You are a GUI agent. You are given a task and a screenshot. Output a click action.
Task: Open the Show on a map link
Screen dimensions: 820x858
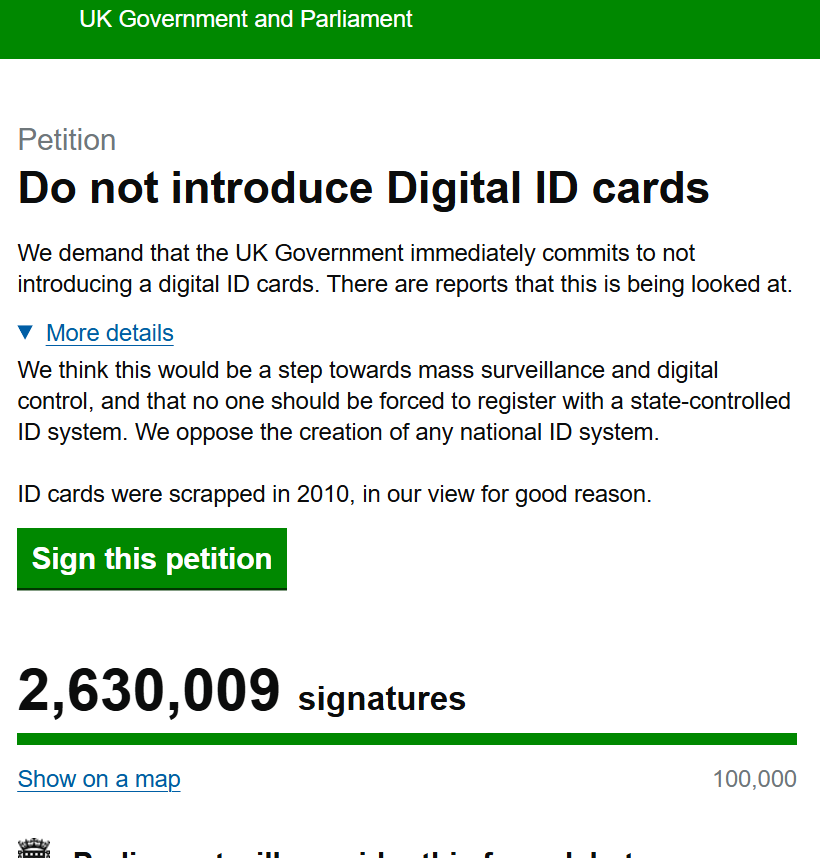(99, 779)
